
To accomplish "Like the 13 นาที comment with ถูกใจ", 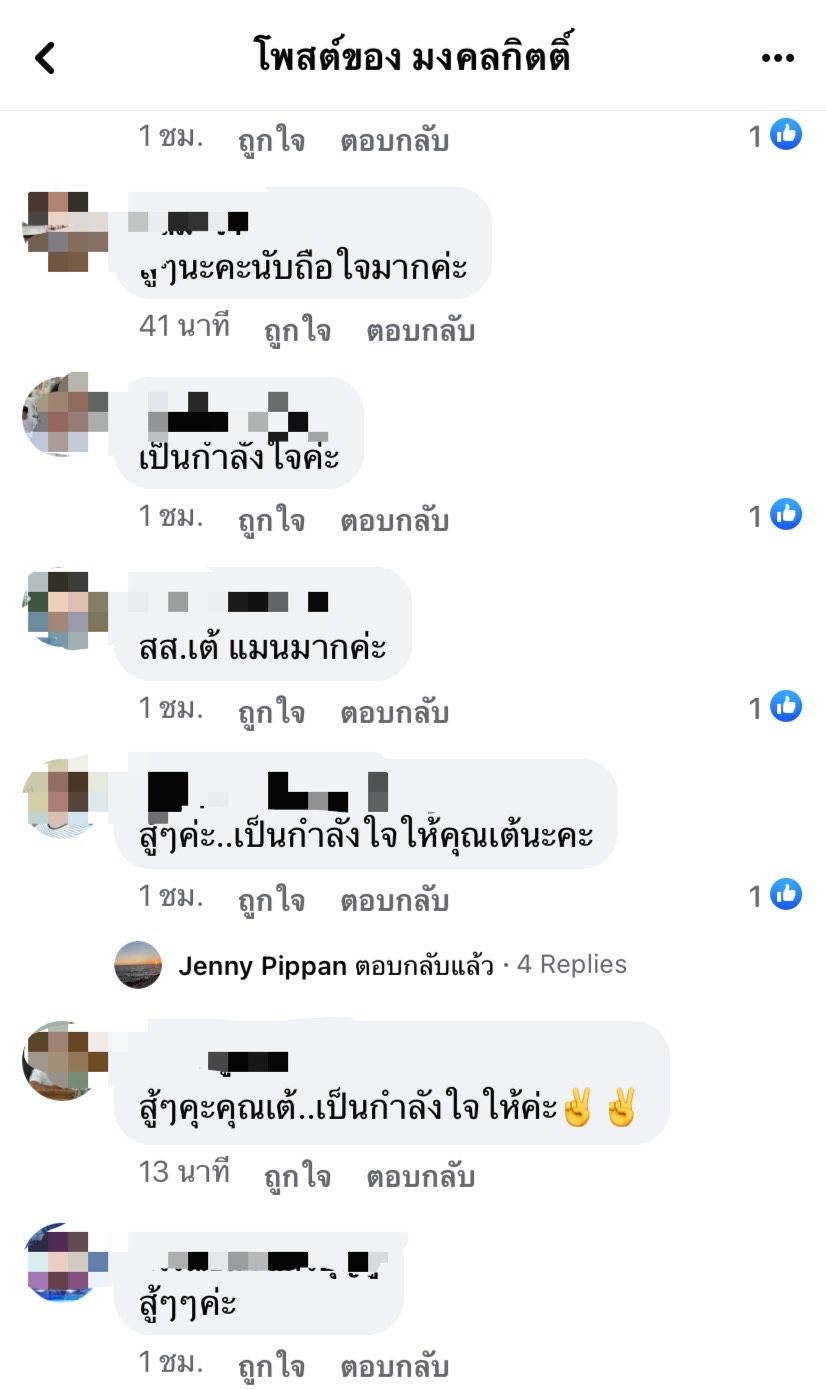I will (x=298, y=1177).
